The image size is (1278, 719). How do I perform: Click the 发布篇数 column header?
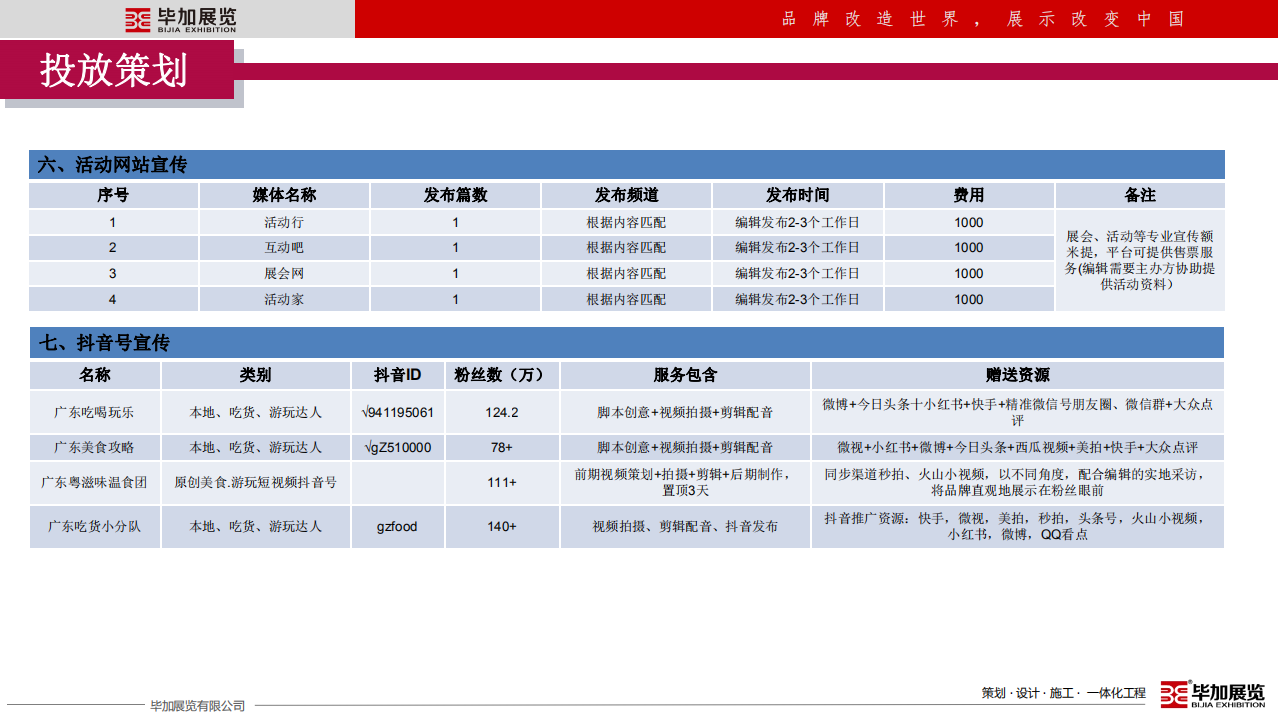[x=455, y=195]
